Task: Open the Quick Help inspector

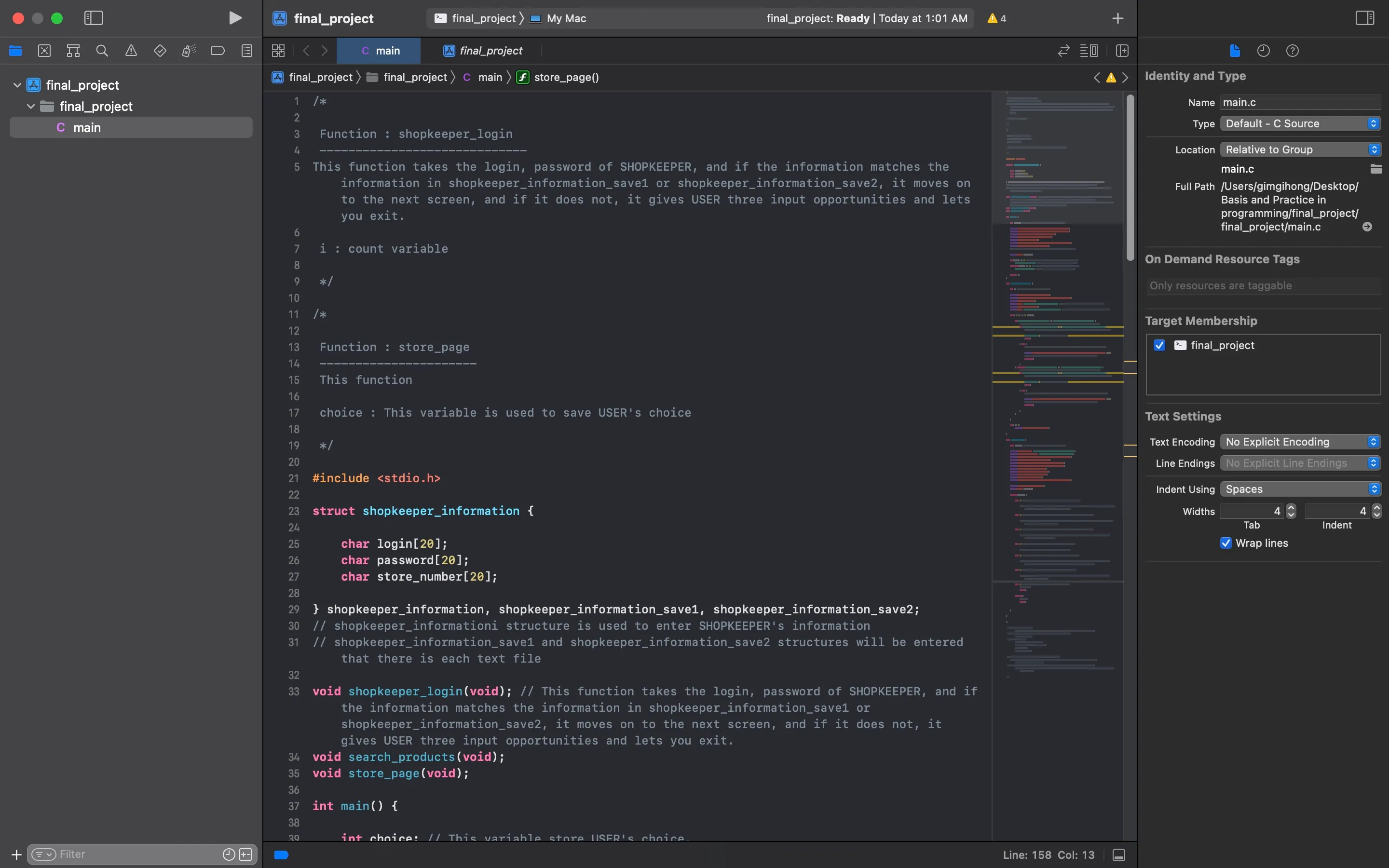Action: [x=1292, y=51]
